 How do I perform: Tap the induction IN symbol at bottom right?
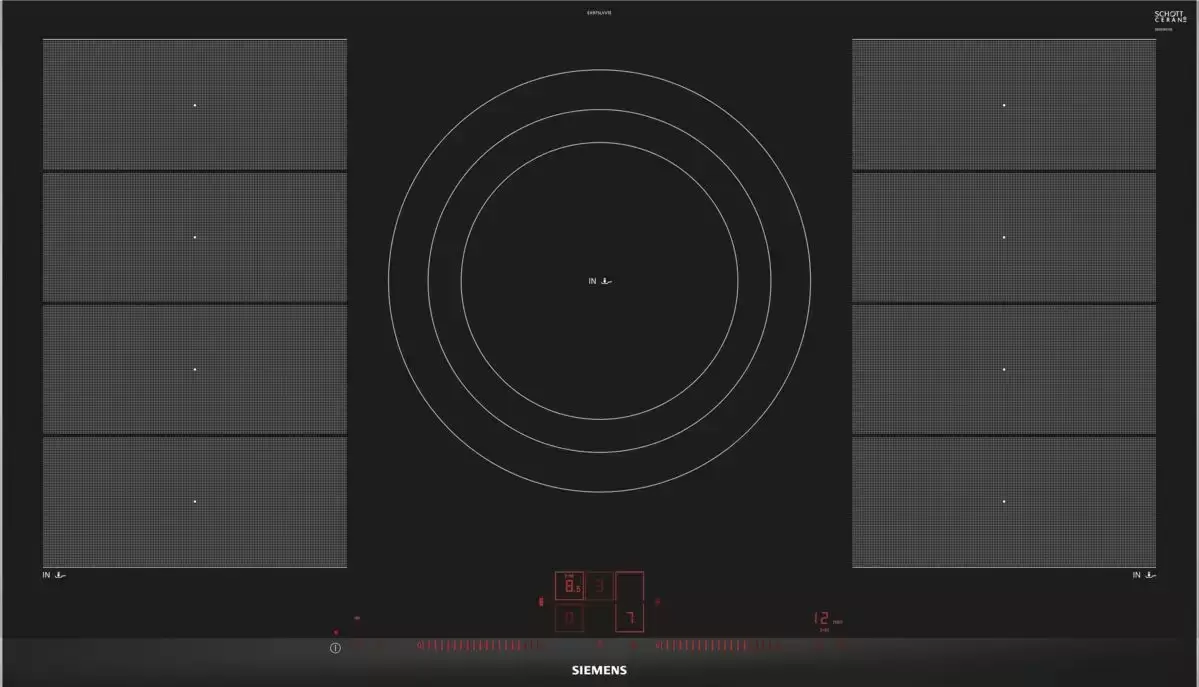[1144, 575]
